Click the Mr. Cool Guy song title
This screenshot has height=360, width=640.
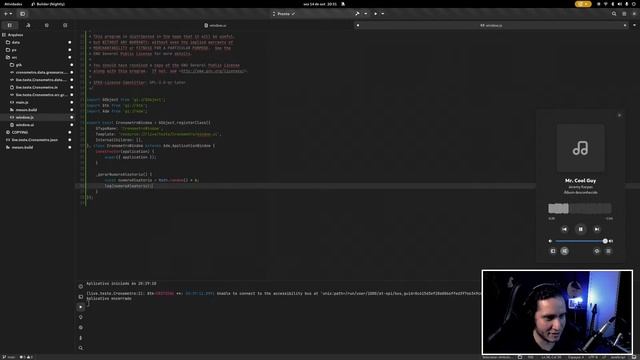pos(580,180)
